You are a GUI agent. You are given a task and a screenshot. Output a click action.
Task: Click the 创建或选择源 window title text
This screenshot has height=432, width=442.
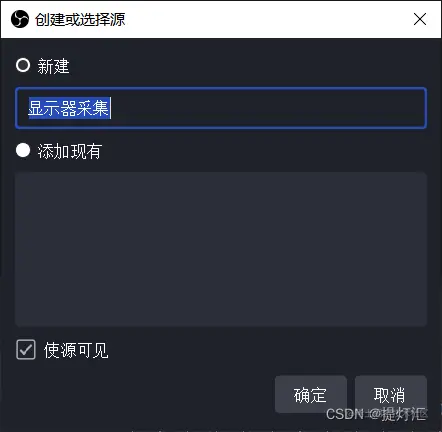pos(80,19)
